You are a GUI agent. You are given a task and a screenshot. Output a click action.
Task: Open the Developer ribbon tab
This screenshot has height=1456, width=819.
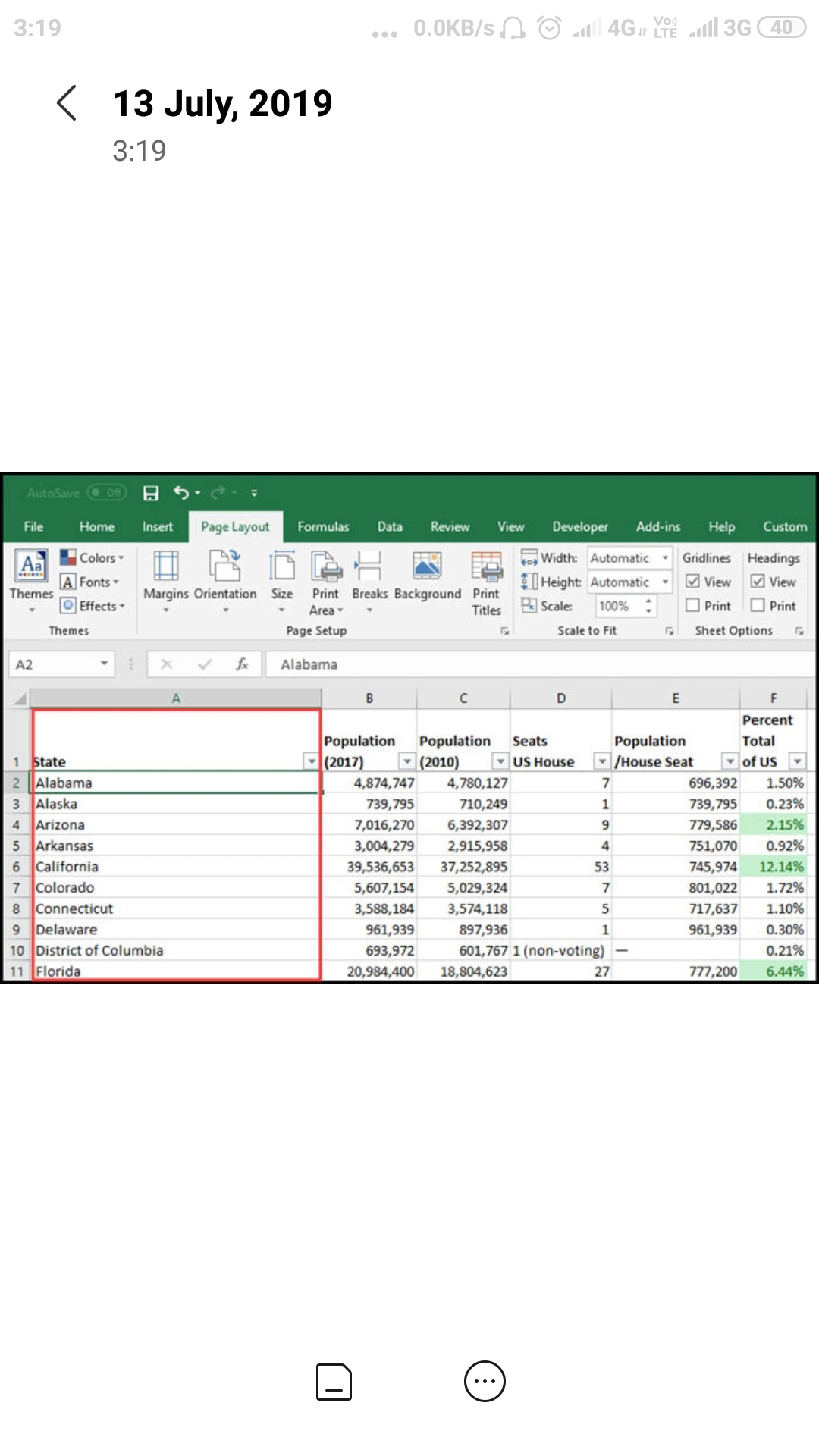pos(580,527)
